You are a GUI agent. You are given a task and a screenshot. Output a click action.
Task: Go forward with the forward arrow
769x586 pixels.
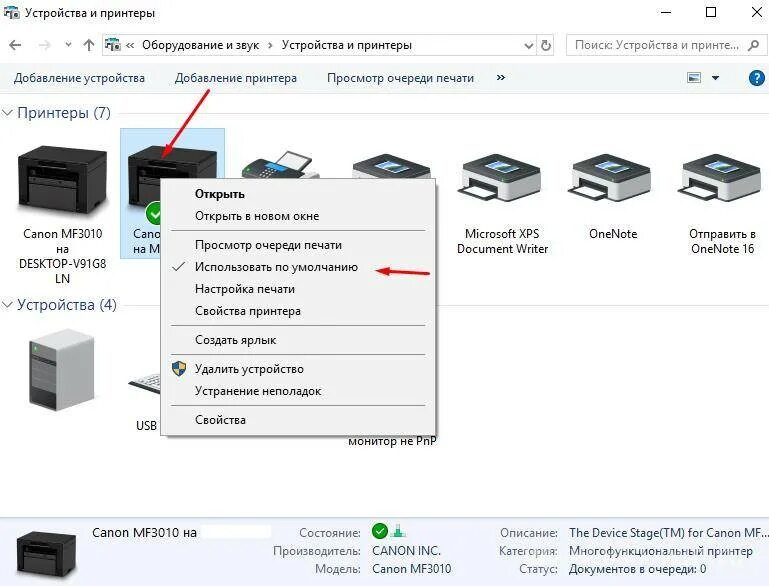(44, 45)
